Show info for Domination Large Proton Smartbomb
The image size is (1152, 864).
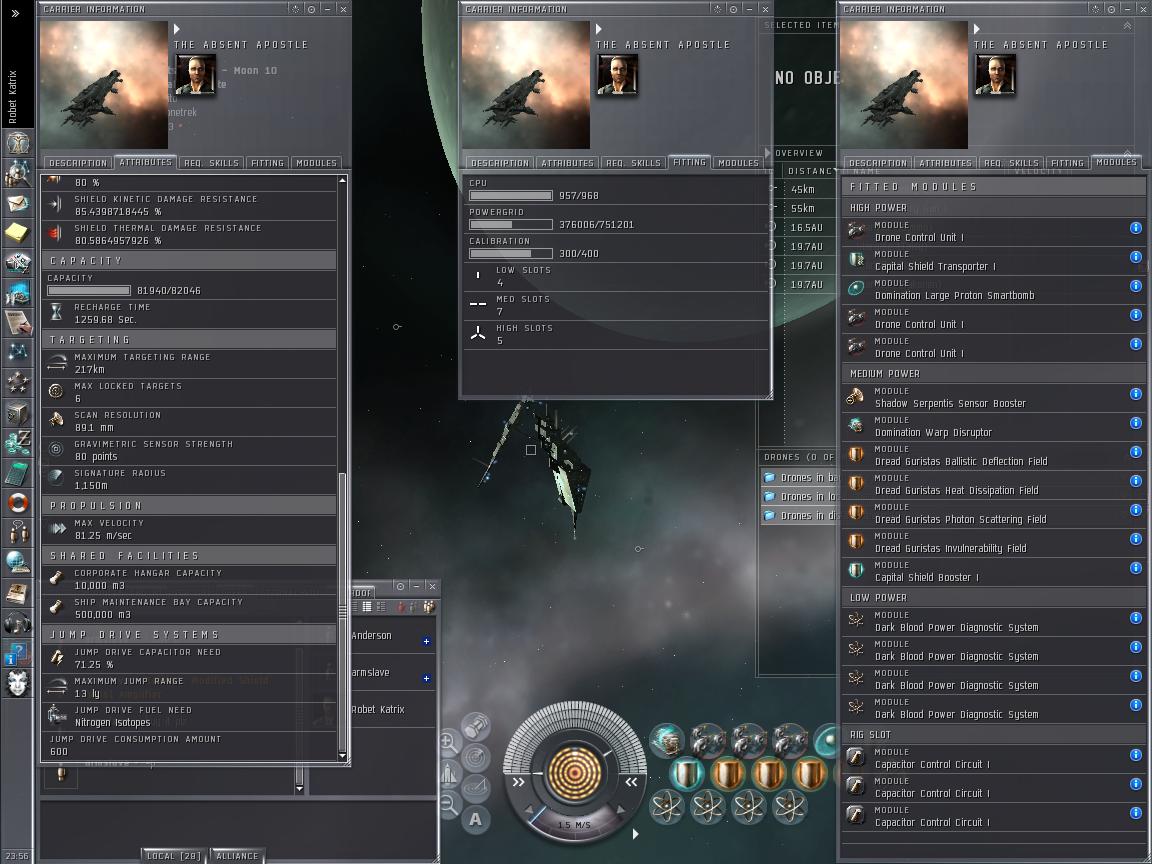tap(1135, 286)
